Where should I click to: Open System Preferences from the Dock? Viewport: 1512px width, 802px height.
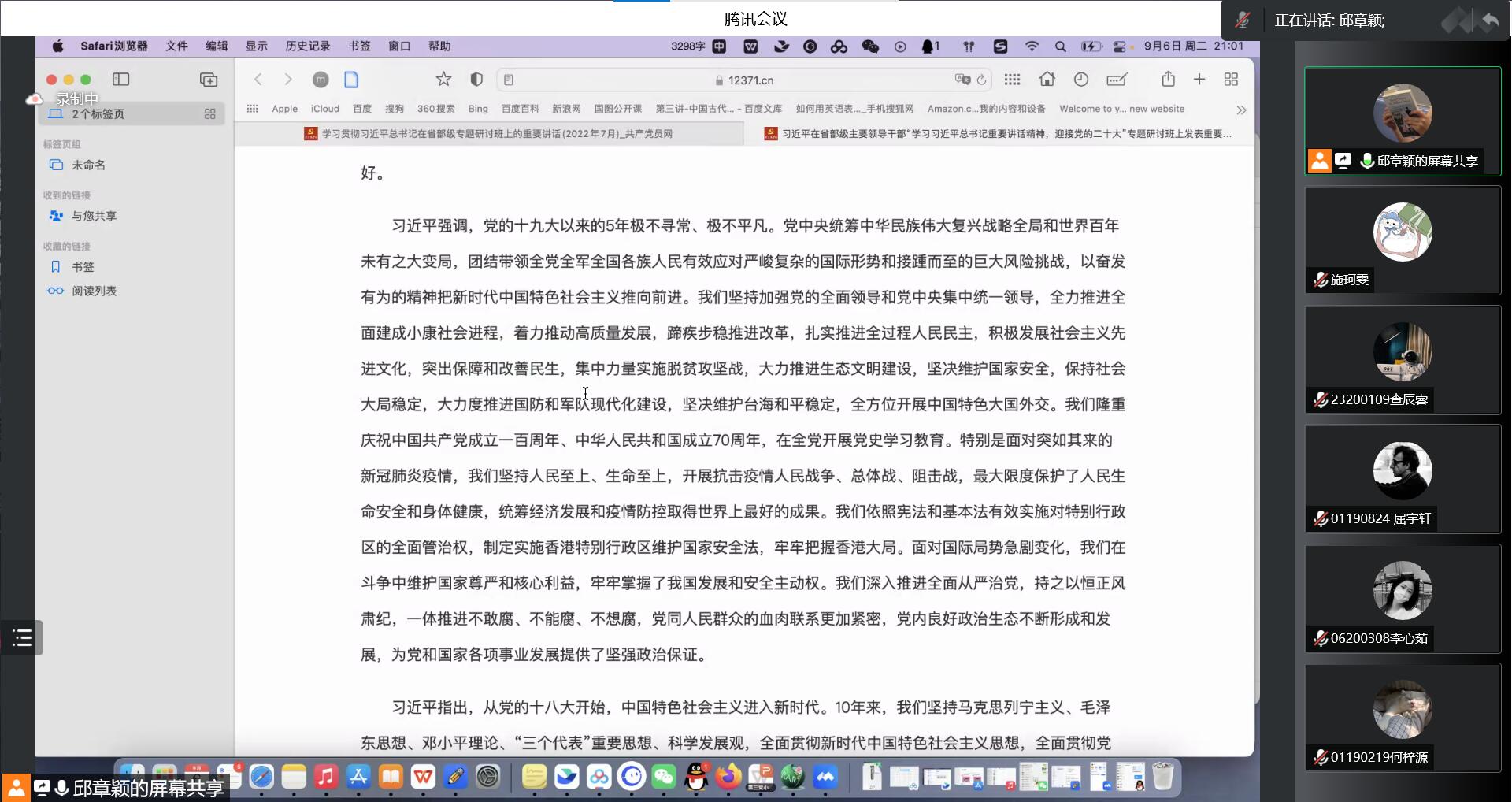pyautogui.click(x=488, y=778)
